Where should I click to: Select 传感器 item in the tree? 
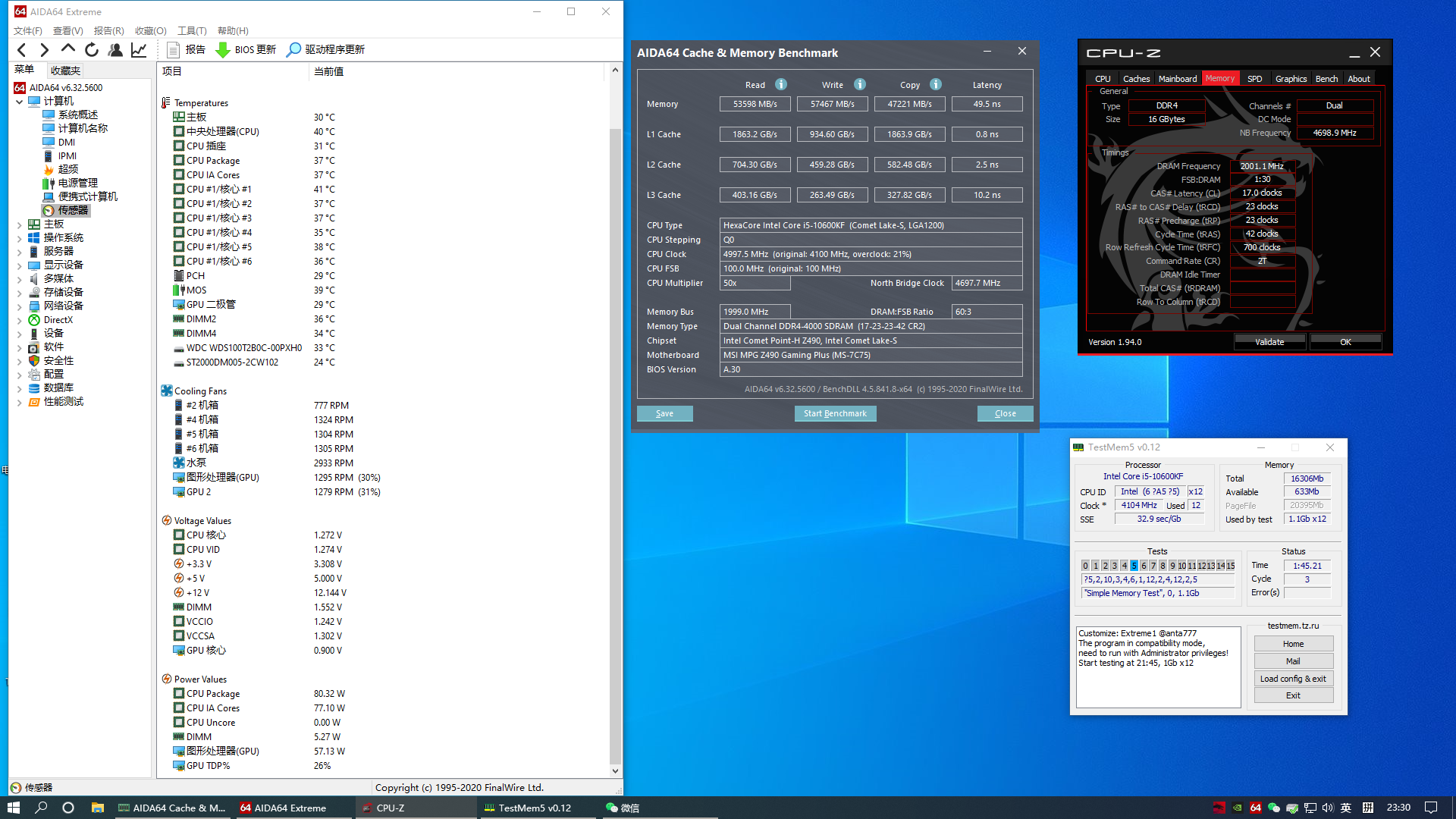pos(73,211)
